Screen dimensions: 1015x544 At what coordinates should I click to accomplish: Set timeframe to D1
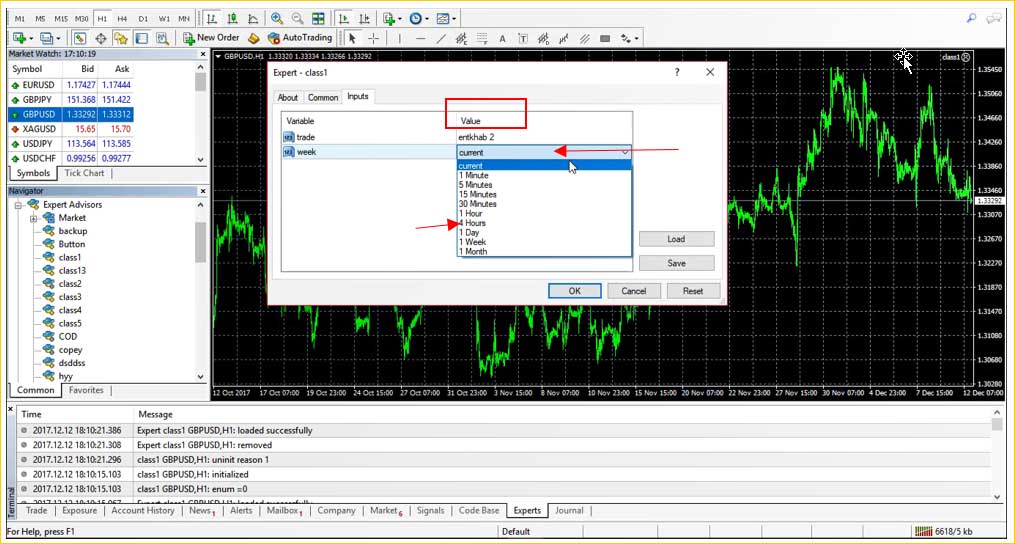pyautogui.click(x=143, y=19)
